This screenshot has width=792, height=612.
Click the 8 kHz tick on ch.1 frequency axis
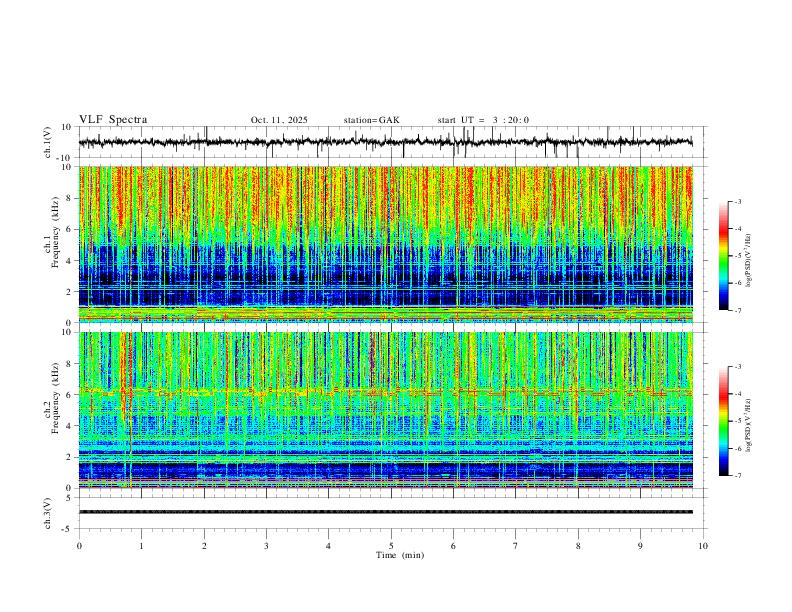tap(70, 198)
